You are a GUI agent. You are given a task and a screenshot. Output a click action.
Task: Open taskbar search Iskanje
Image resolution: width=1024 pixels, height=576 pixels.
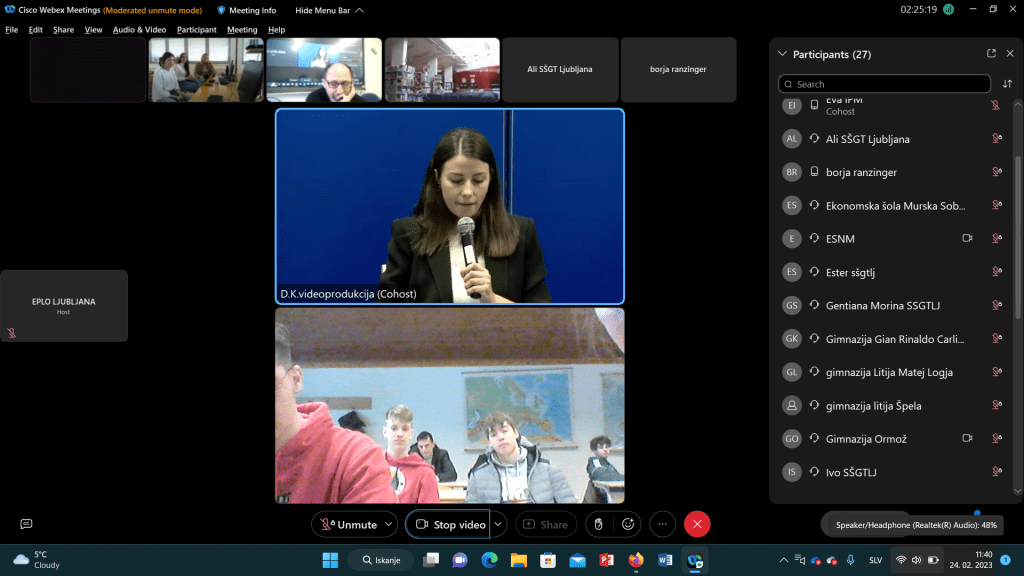point(381,560)
